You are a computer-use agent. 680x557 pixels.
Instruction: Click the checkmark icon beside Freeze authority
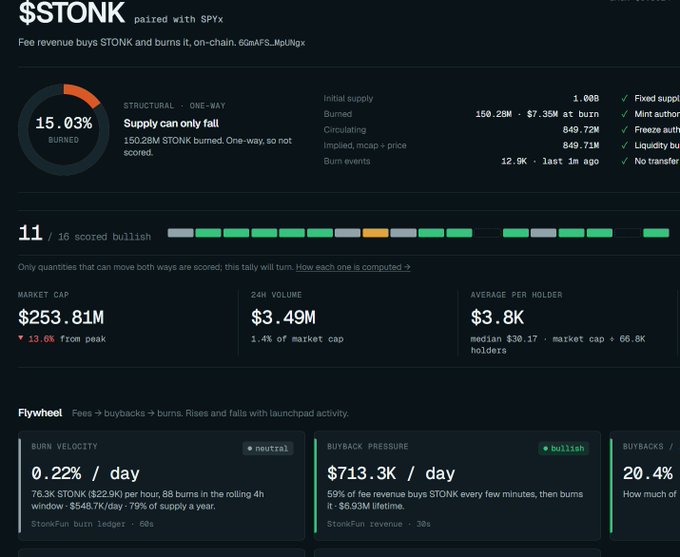624,130
